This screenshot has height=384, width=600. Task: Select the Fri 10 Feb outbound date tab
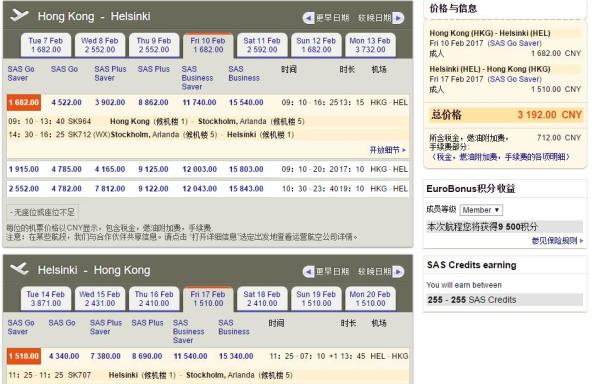pyautogui.click(x=208, y=45)
